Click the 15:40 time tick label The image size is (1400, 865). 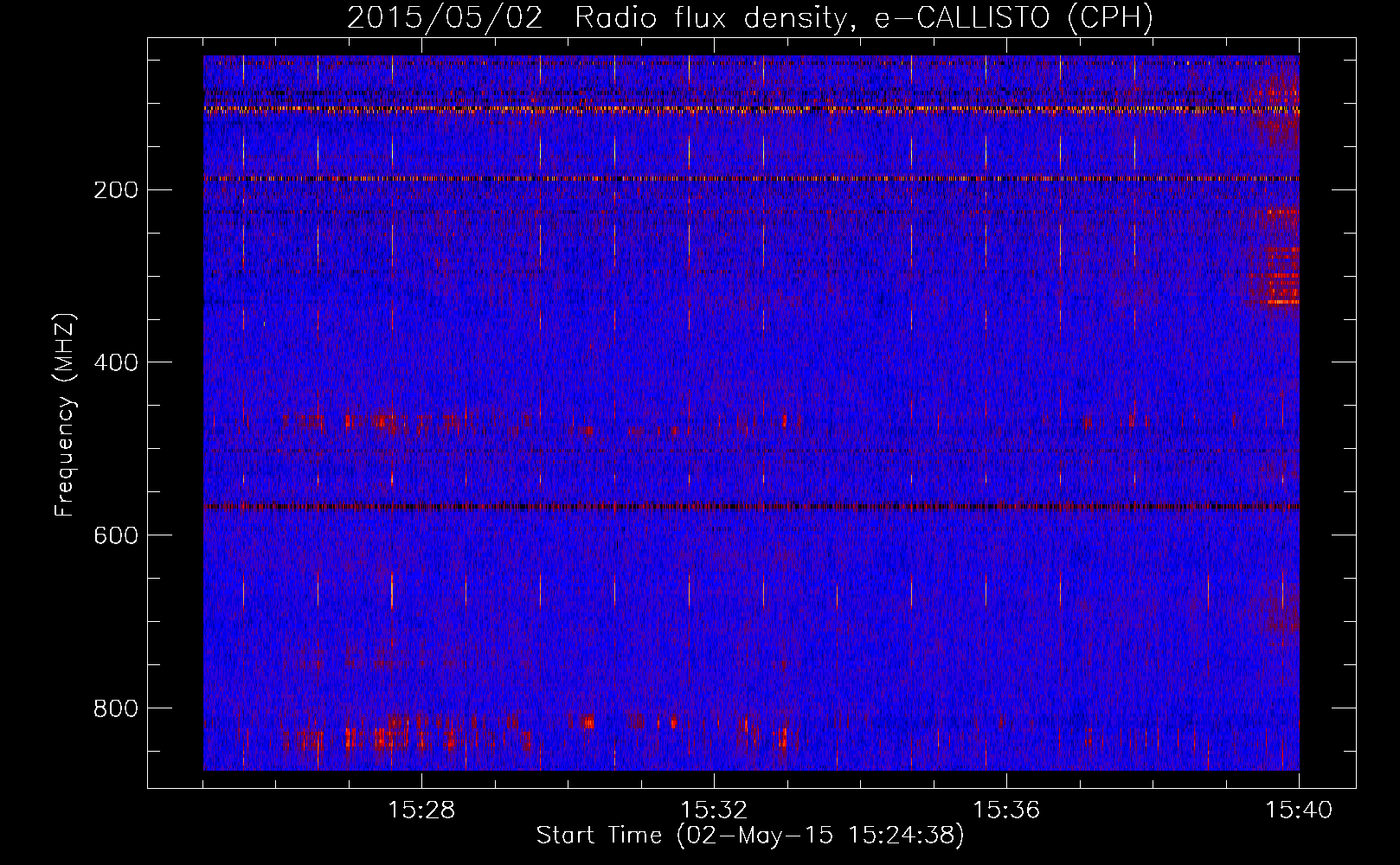pyautogui.click(x=1299, y=811)
